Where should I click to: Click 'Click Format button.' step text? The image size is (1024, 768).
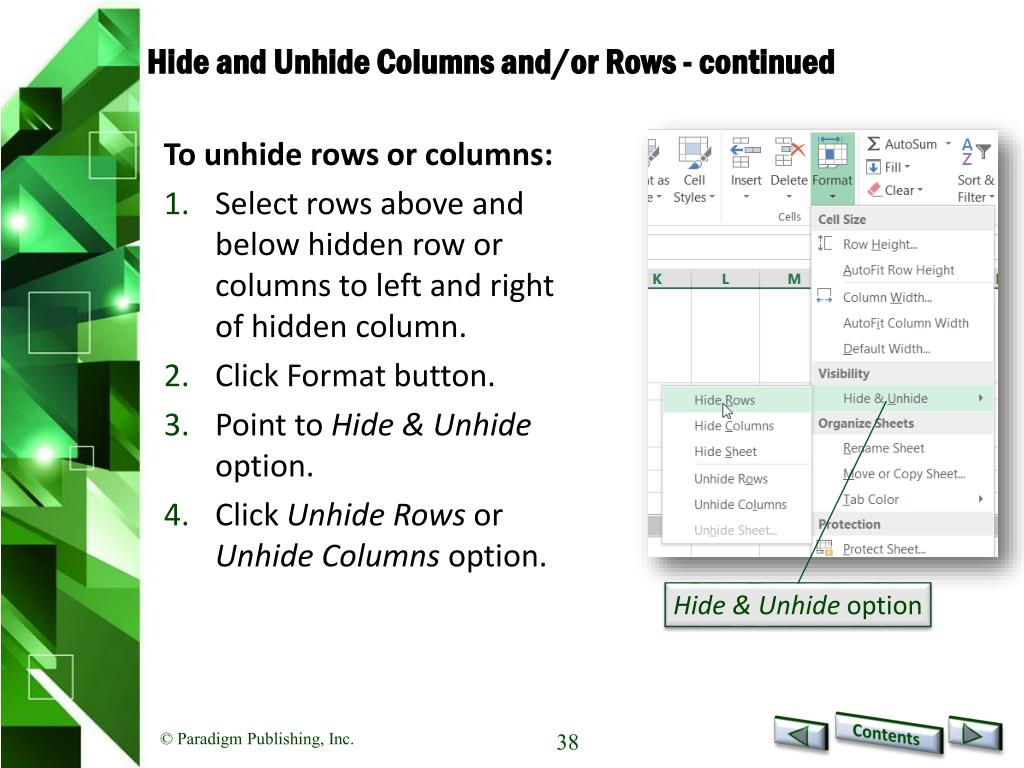click(355, 376)
